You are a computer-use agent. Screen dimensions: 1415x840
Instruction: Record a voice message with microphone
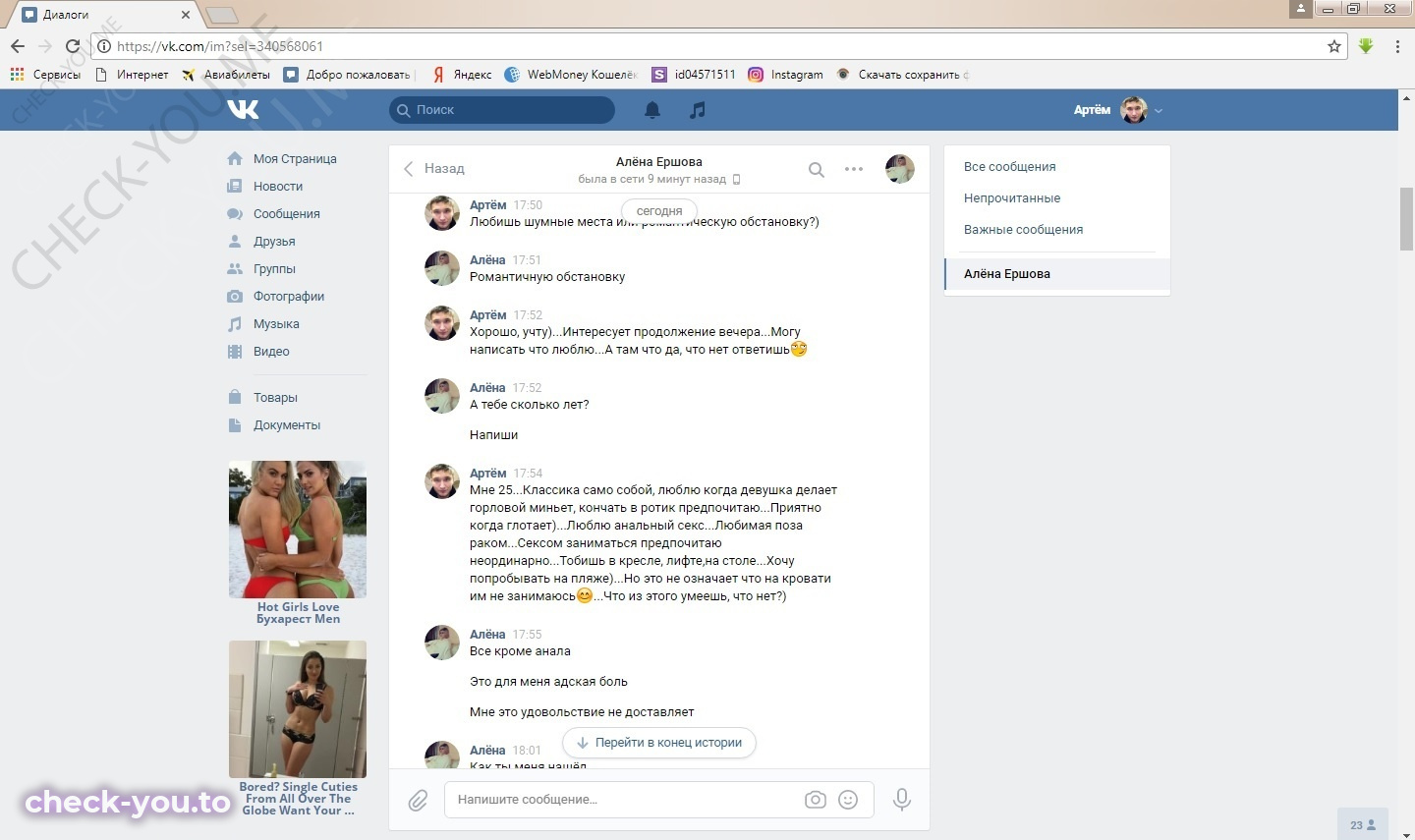[902, 800]
